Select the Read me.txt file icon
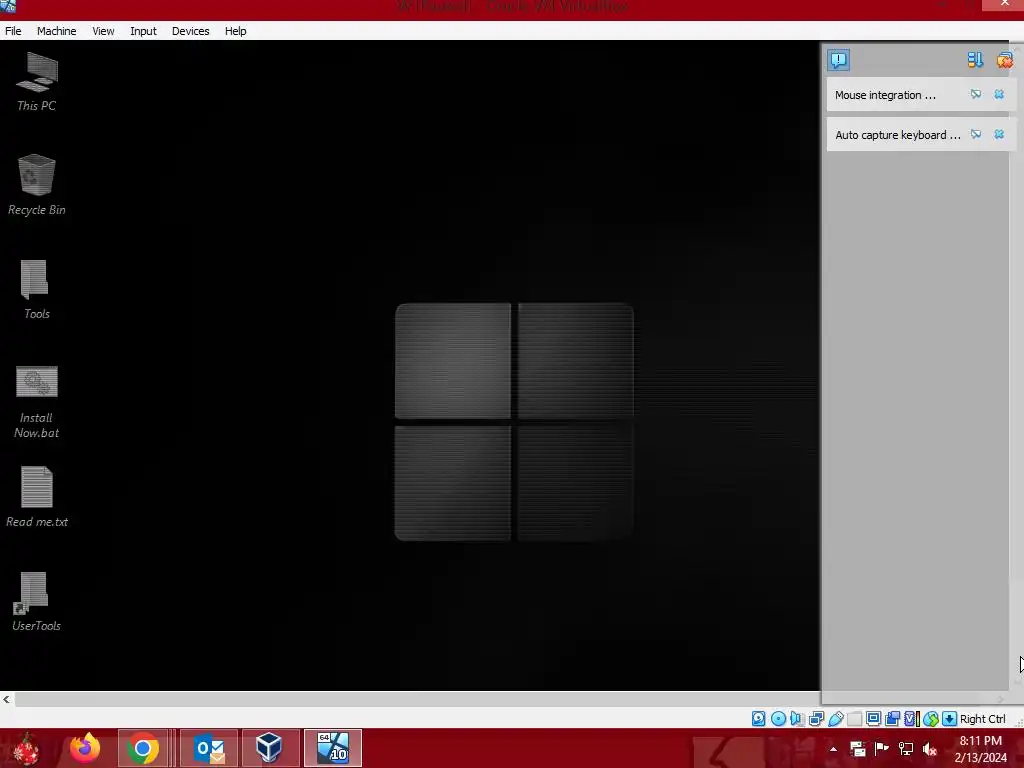 click(x=37, y=497)
